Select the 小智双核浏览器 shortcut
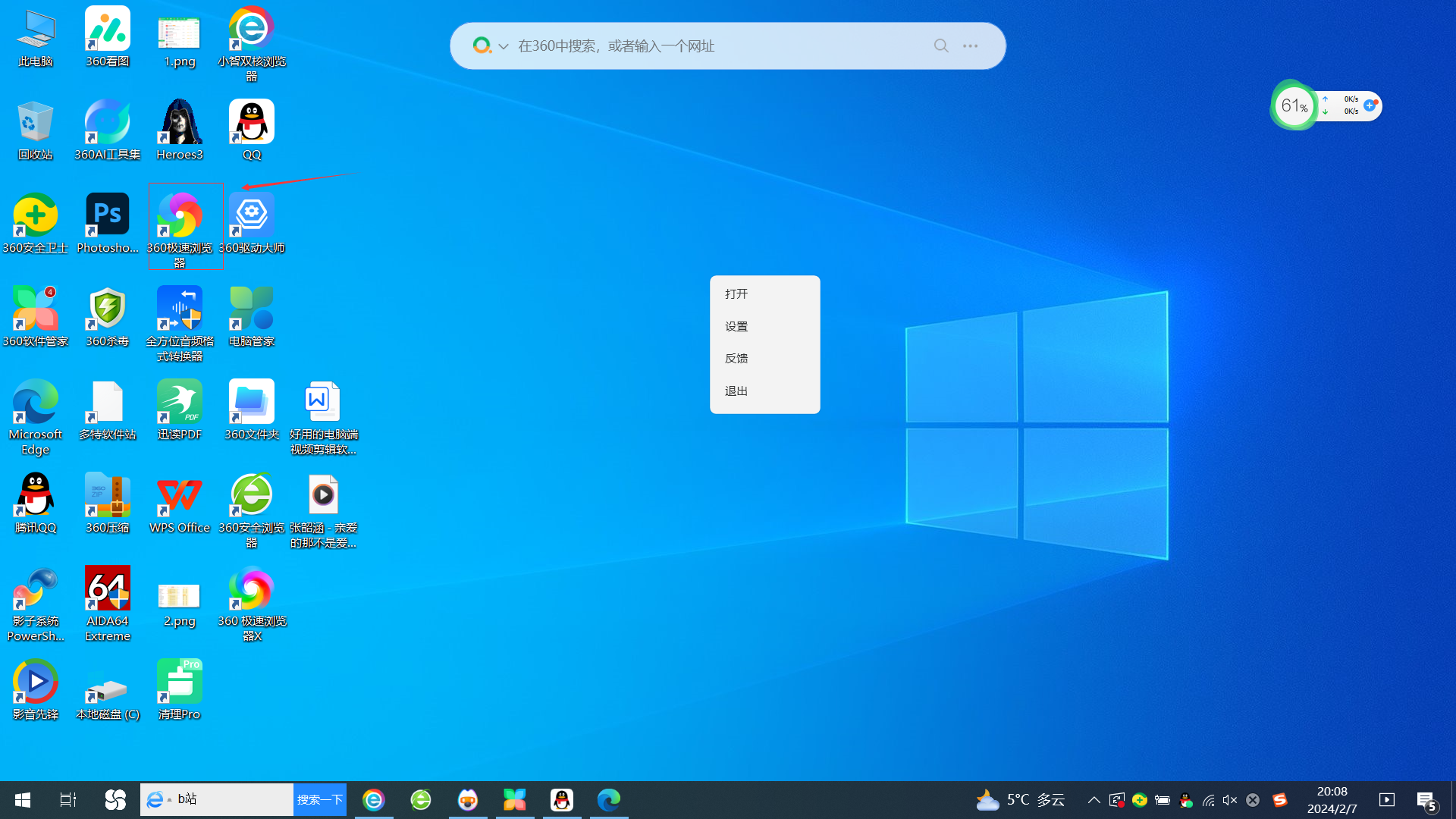This screenshot has height=819, width=1456. [252, 44]
